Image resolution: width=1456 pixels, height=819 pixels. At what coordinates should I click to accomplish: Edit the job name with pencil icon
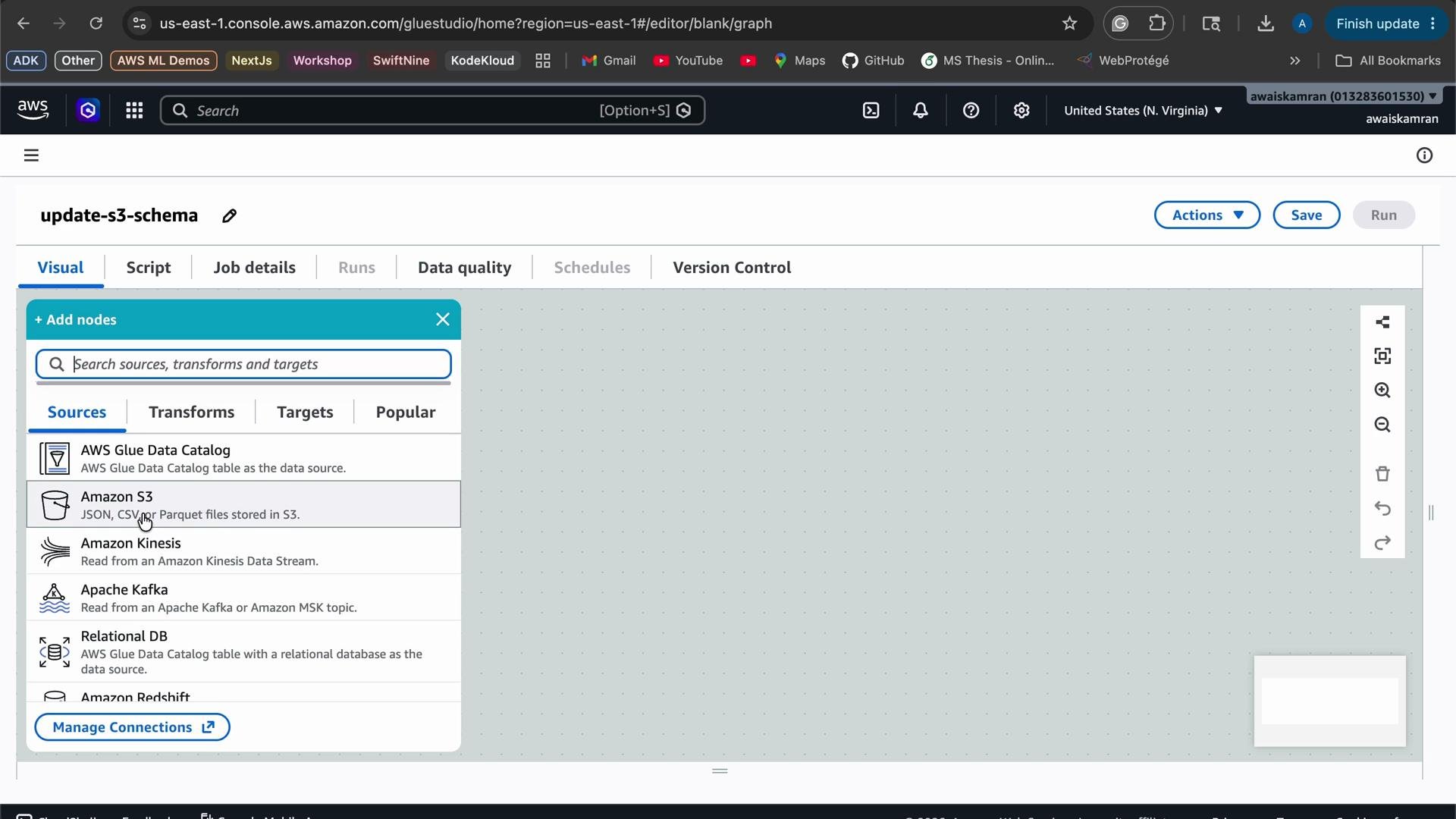(x=229, y=216)
